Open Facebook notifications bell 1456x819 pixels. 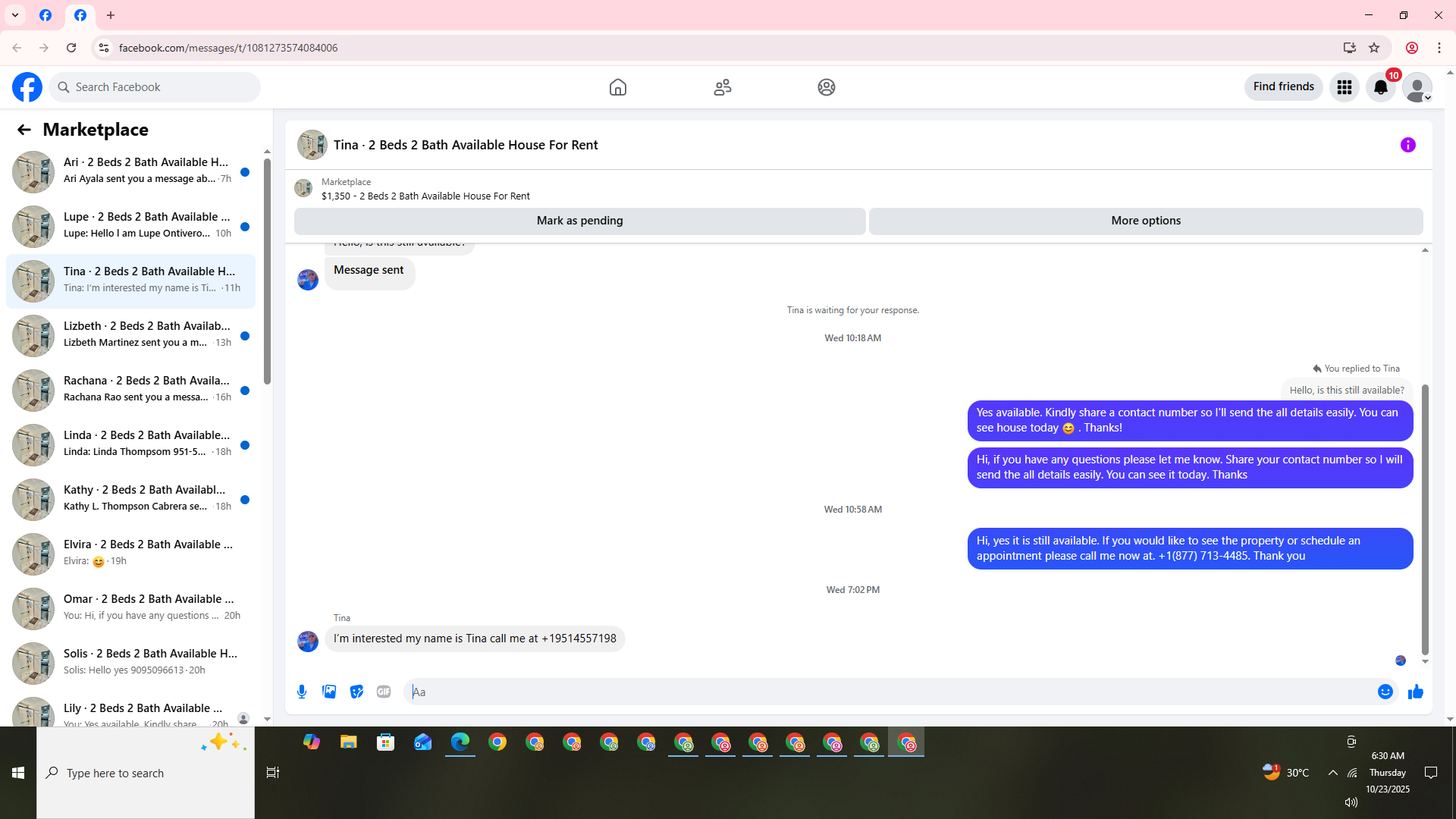pyautogui.click(x=1380, y=87)
